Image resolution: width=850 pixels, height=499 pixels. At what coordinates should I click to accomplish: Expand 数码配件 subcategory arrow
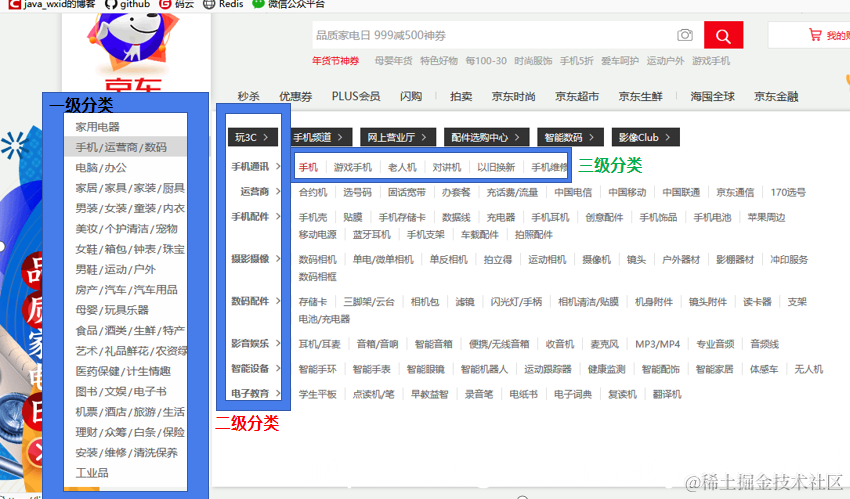coord(278,301)
